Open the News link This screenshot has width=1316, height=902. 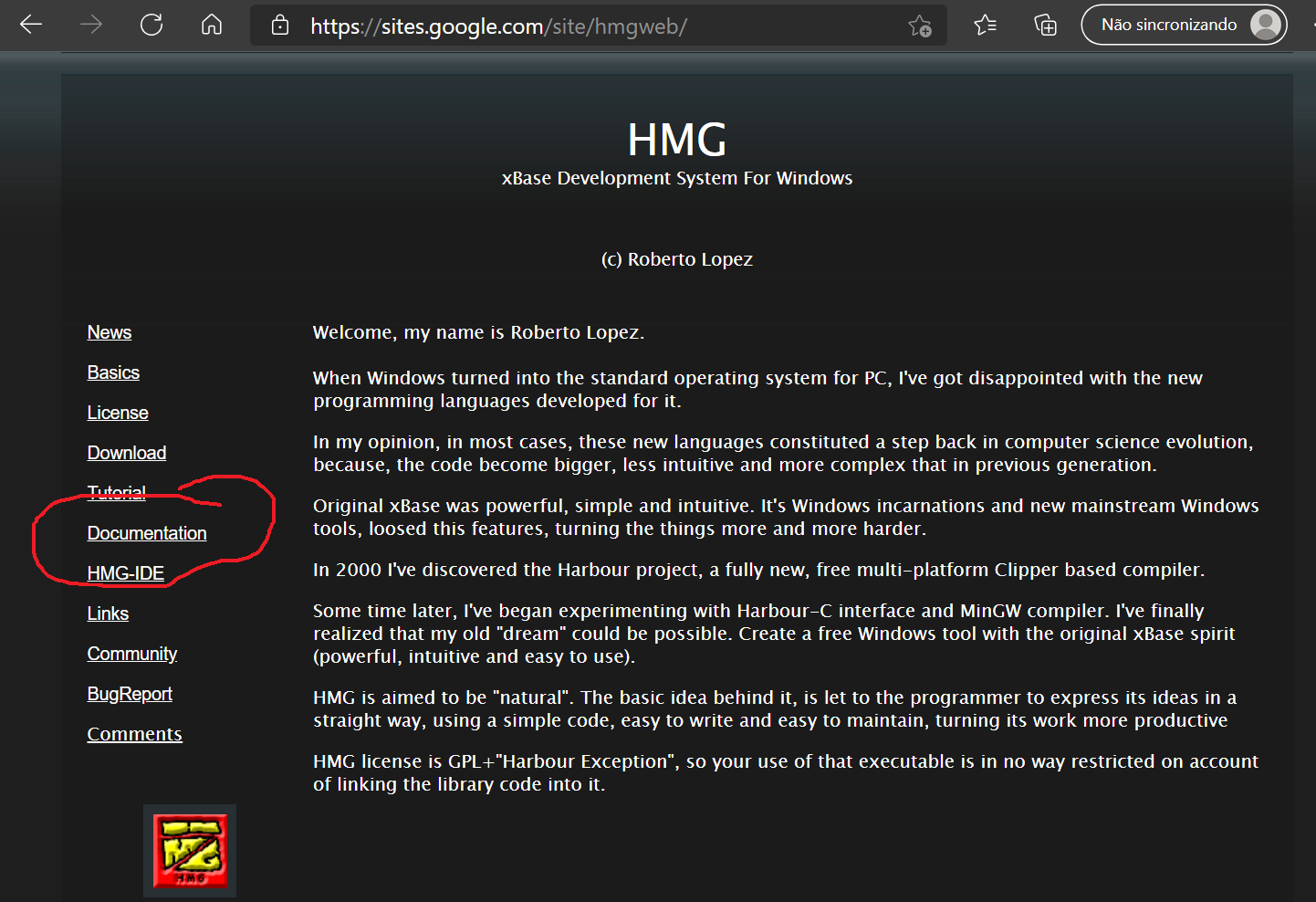(110, 332)
